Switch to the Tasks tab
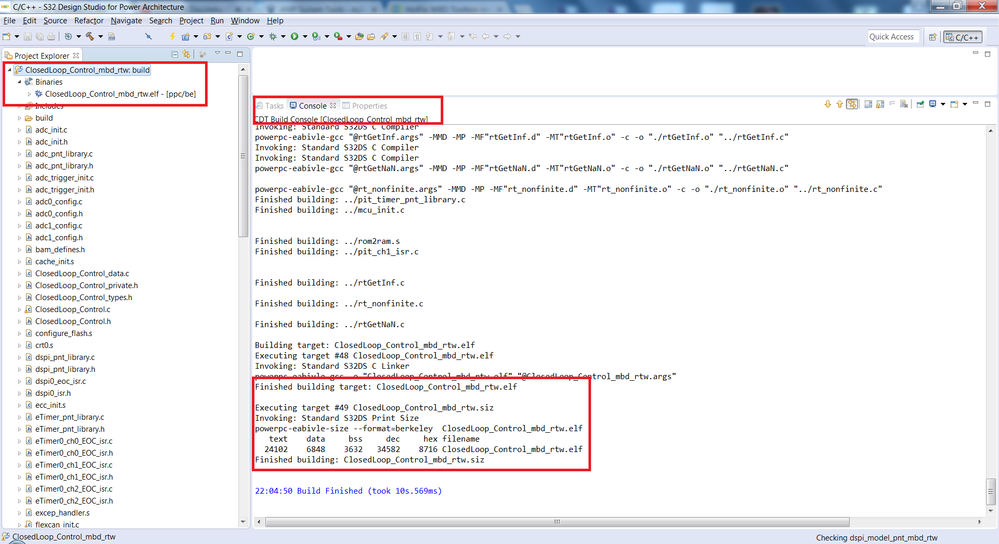Viewport: 999px width, 544px height. pyautogui.click(x=270, y=106)
